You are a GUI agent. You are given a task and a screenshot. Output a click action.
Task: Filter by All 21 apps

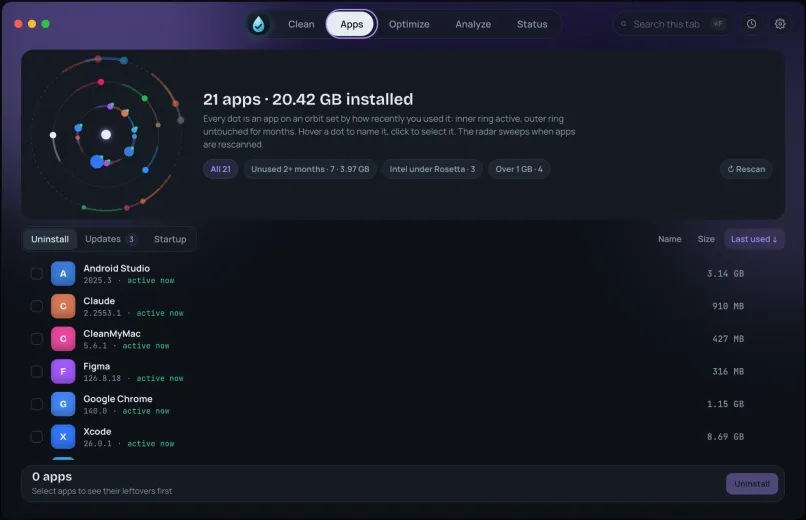(x=221, y=169)
